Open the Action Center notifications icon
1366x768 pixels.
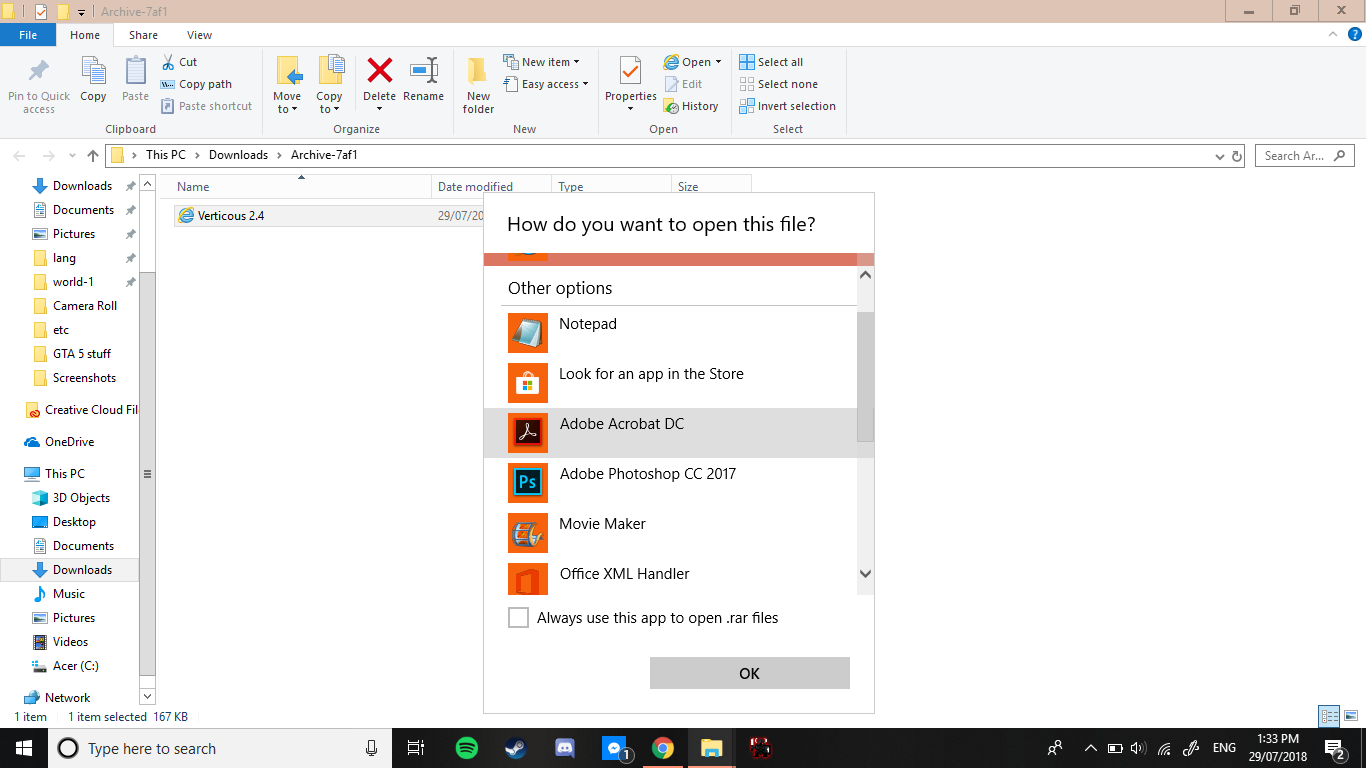tap(1334, 748)
